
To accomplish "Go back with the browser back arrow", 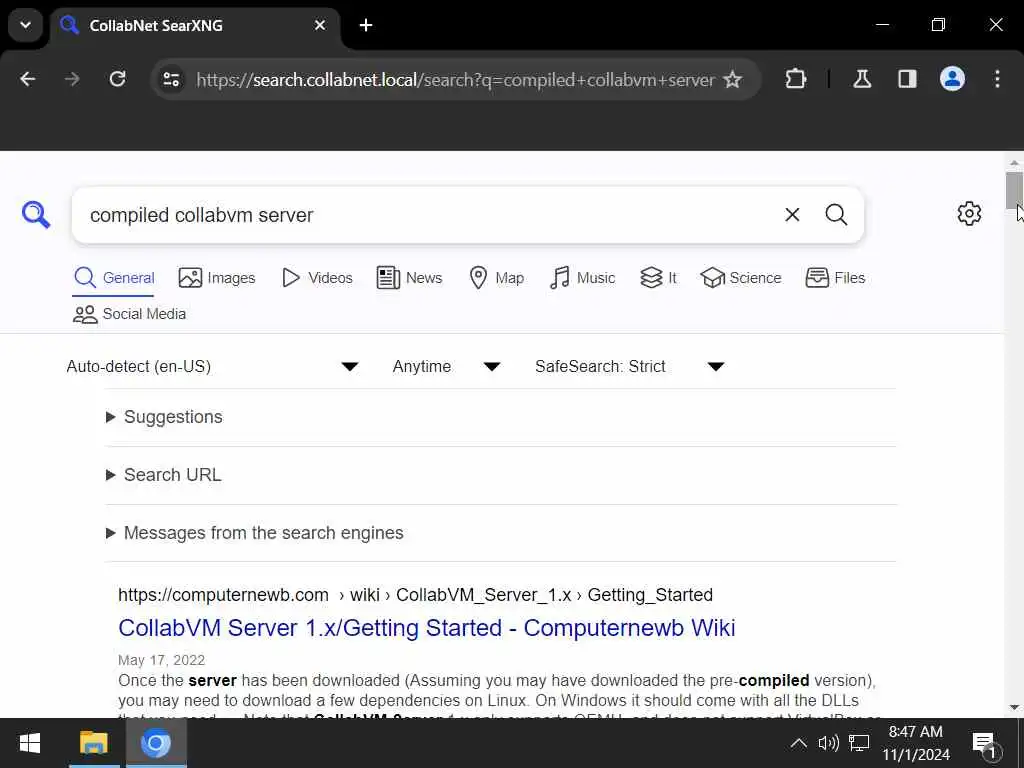I will point(27,79).
